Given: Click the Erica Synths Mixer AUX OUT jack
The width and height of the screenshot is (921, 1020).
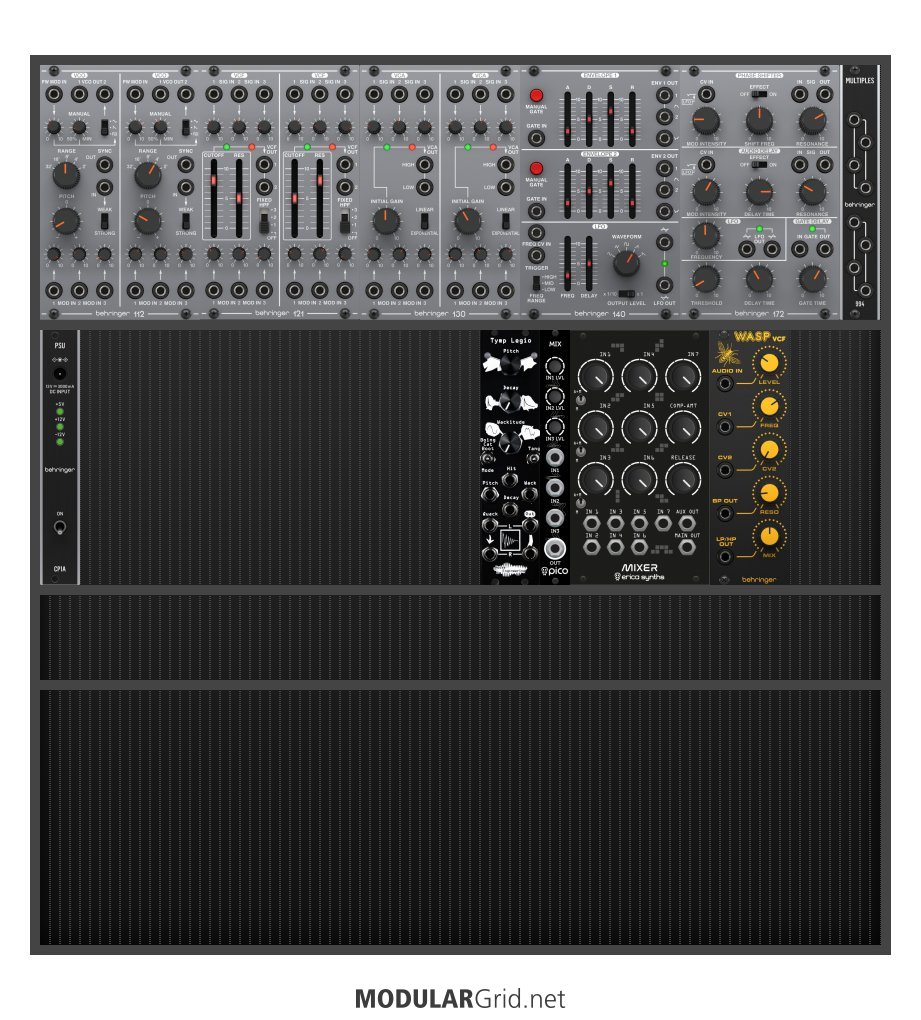Looking at the screenshot, I should [687, 523].
